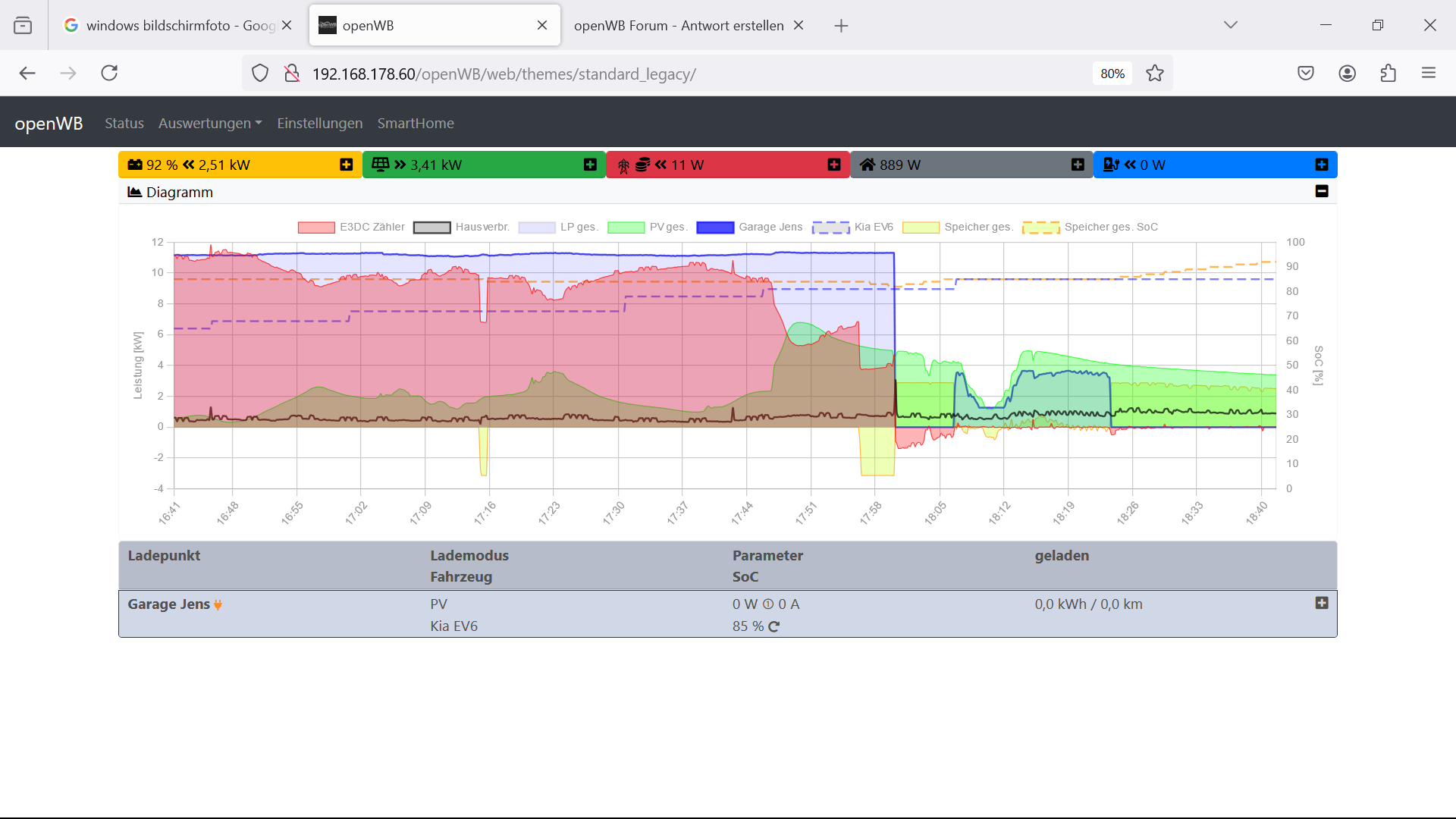Click the openWB brand link
The height and width of the screenshot is (819, 1456).
point(49,123)
